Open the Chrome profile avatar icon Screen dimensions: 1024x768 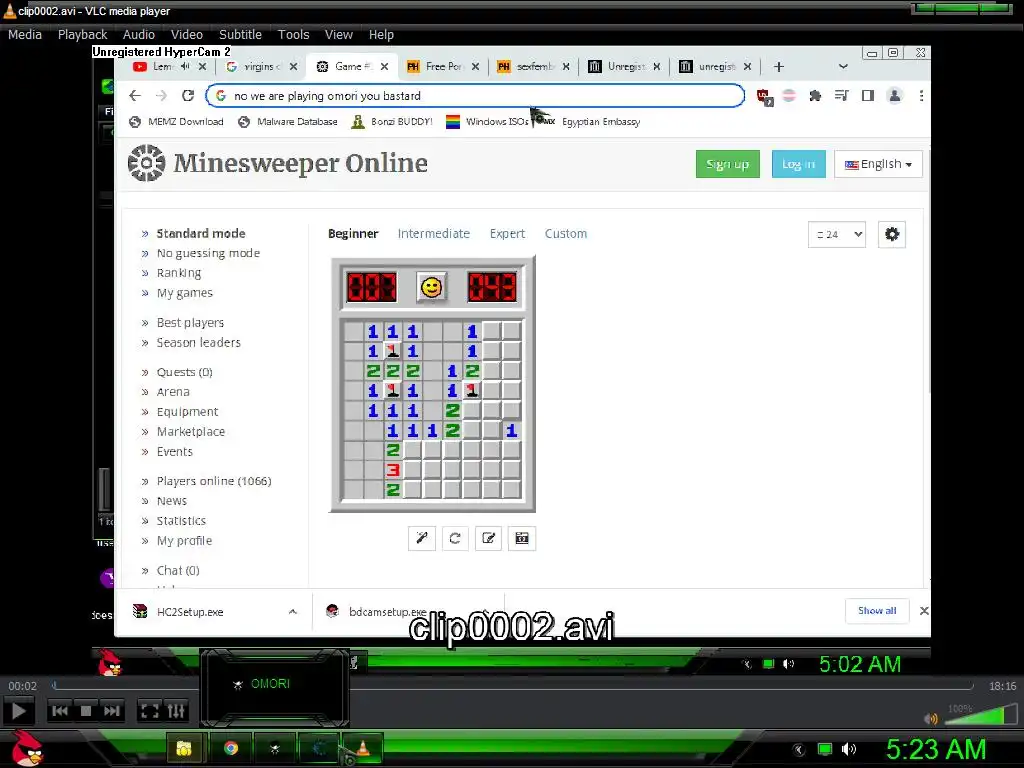[x=895, y=95]
